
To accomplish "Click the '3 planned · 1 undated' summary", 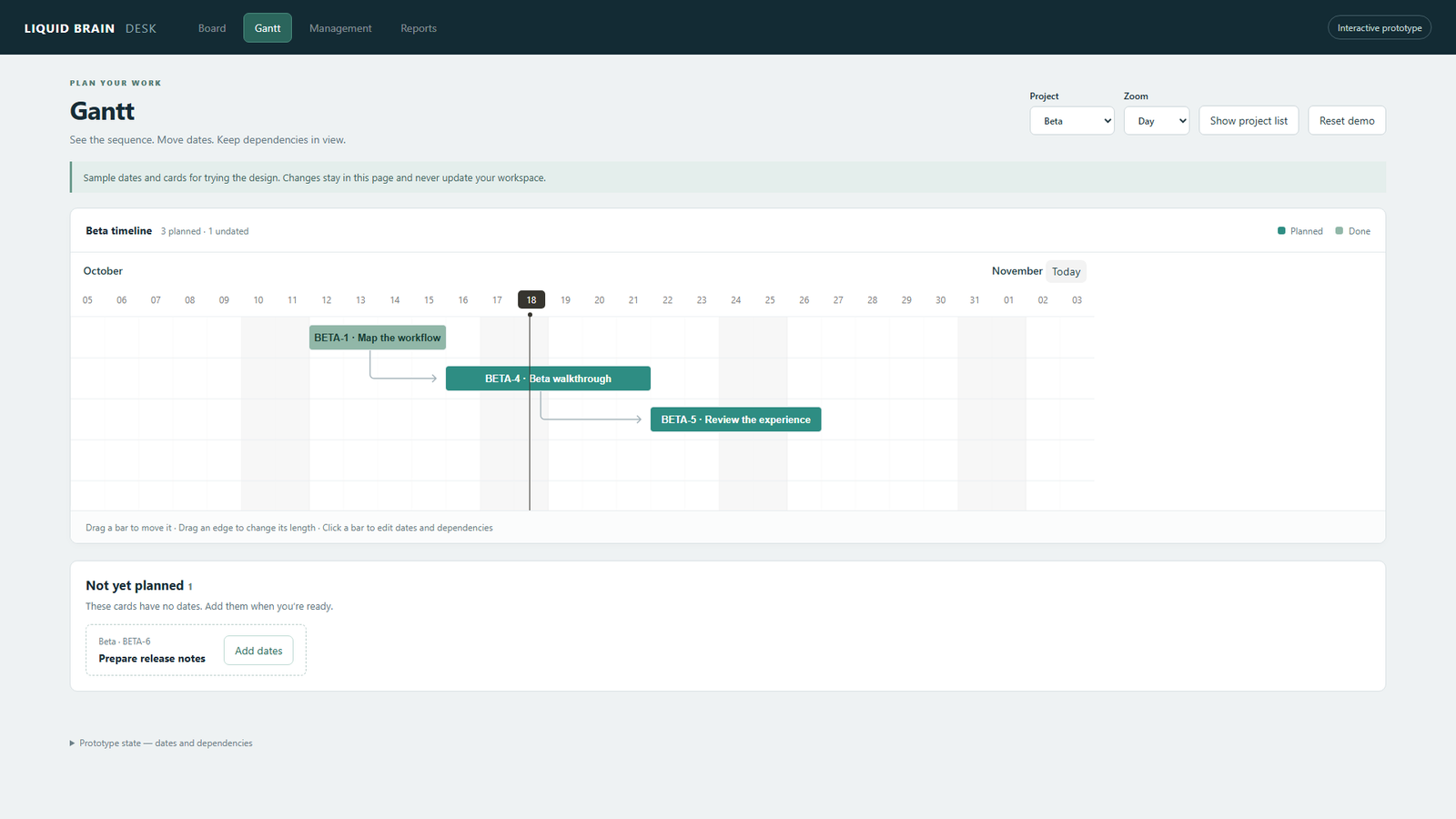I will click(205, 231).
